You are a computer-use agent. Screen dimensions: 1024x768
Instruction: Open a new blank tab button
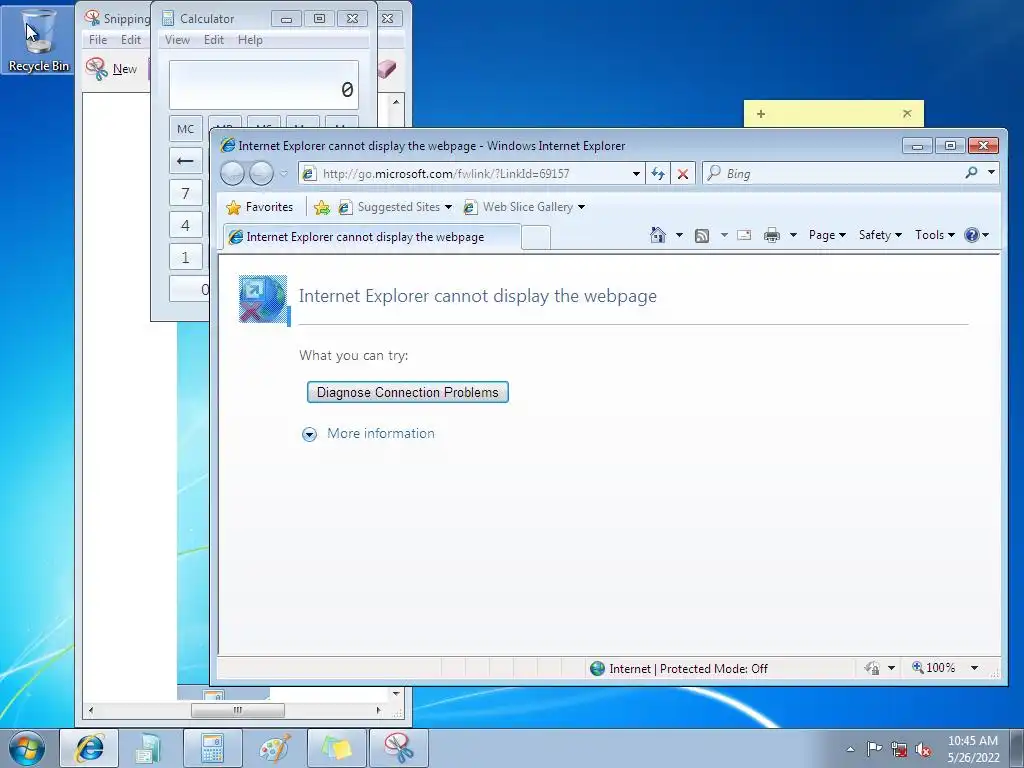coord(536,238)
